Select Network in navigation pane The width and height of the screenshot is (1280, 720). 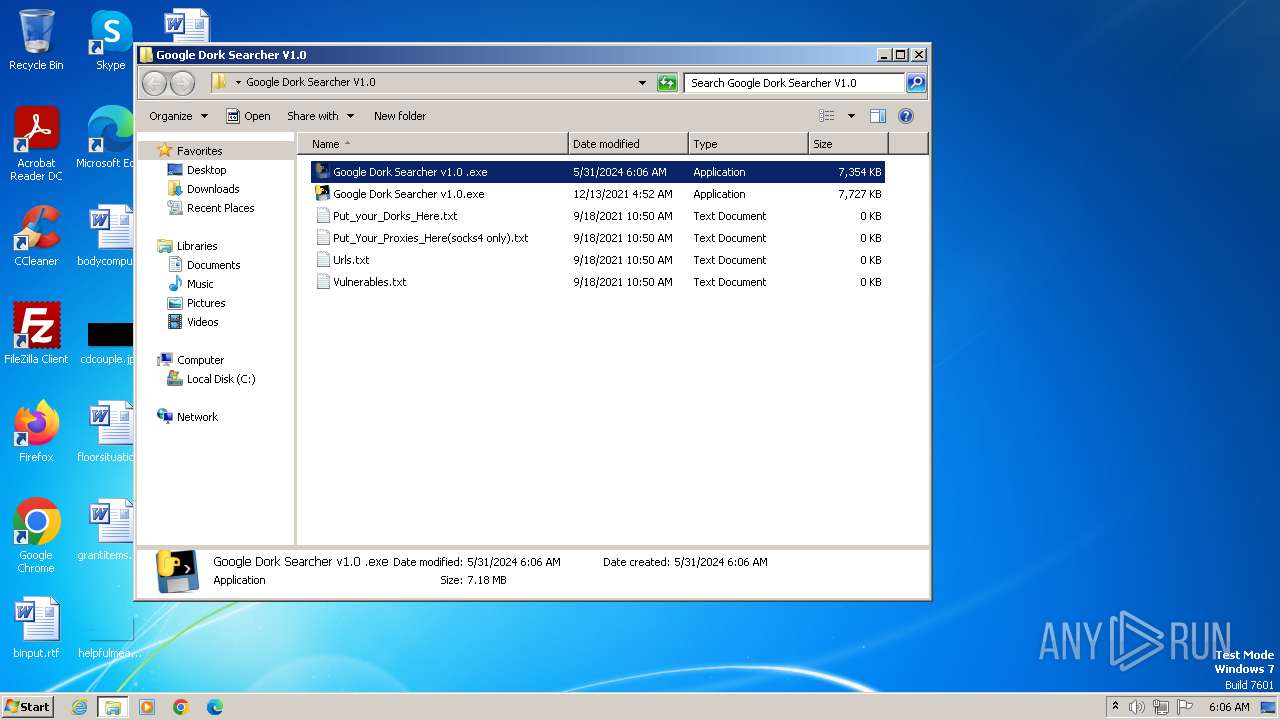[x=197, y=417]
